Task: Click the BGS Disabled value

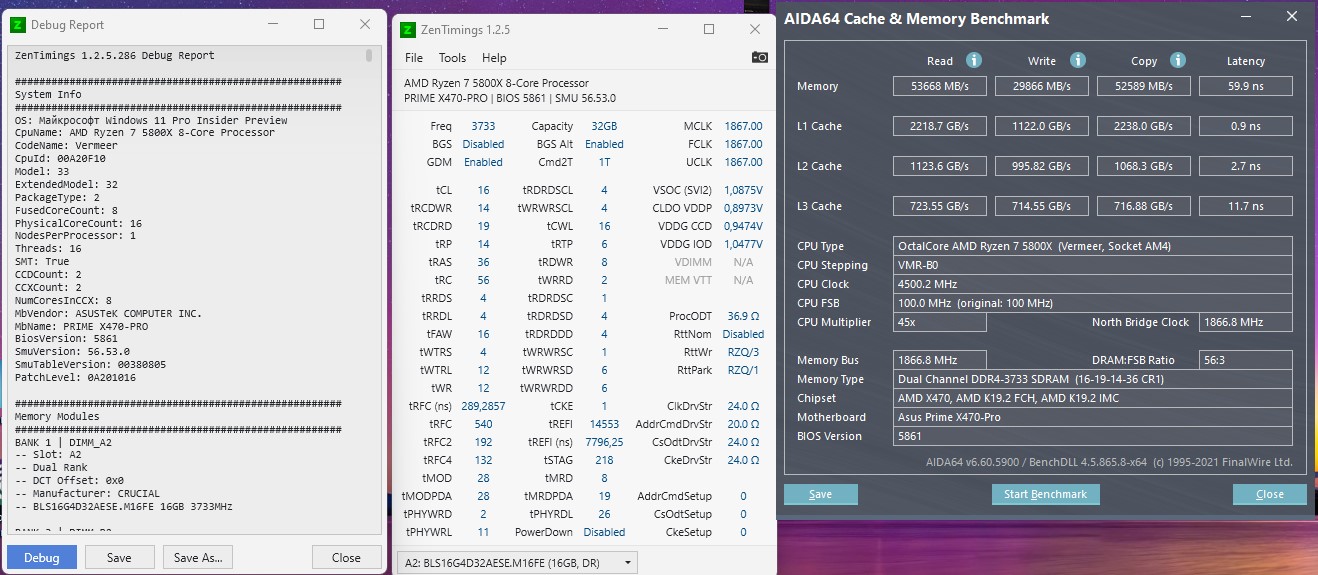Action: [x=483, y=144]
